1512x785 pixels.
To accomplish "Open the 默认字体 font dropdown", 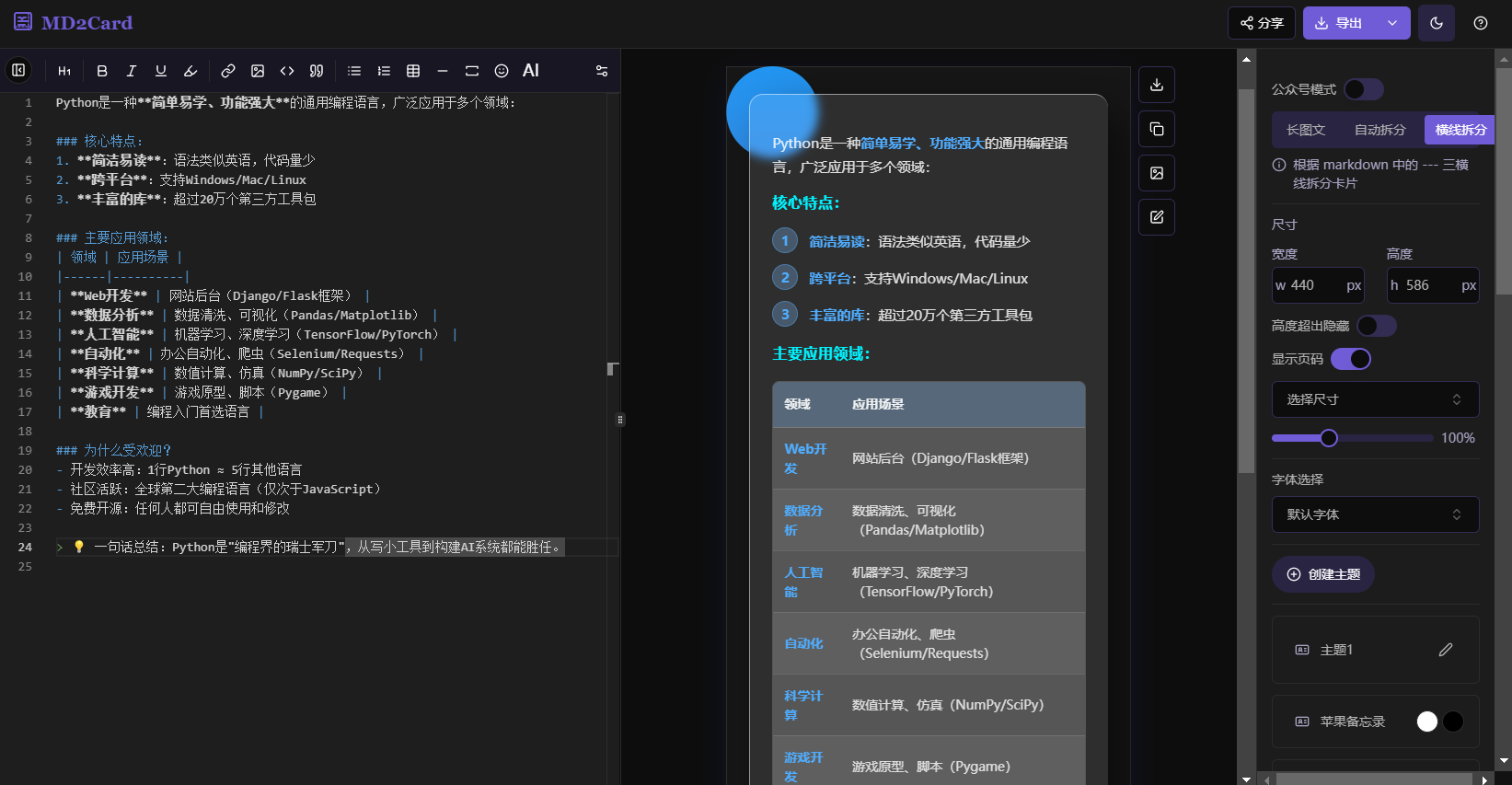I will pyautogui.click(x=1375, y=514).
